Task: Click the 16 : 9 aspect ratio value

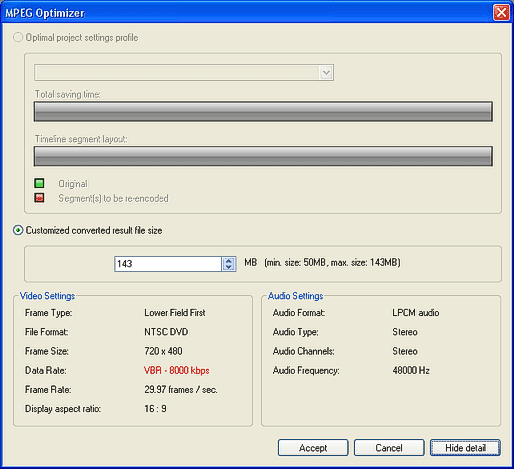Action: [x=155, y=409]
